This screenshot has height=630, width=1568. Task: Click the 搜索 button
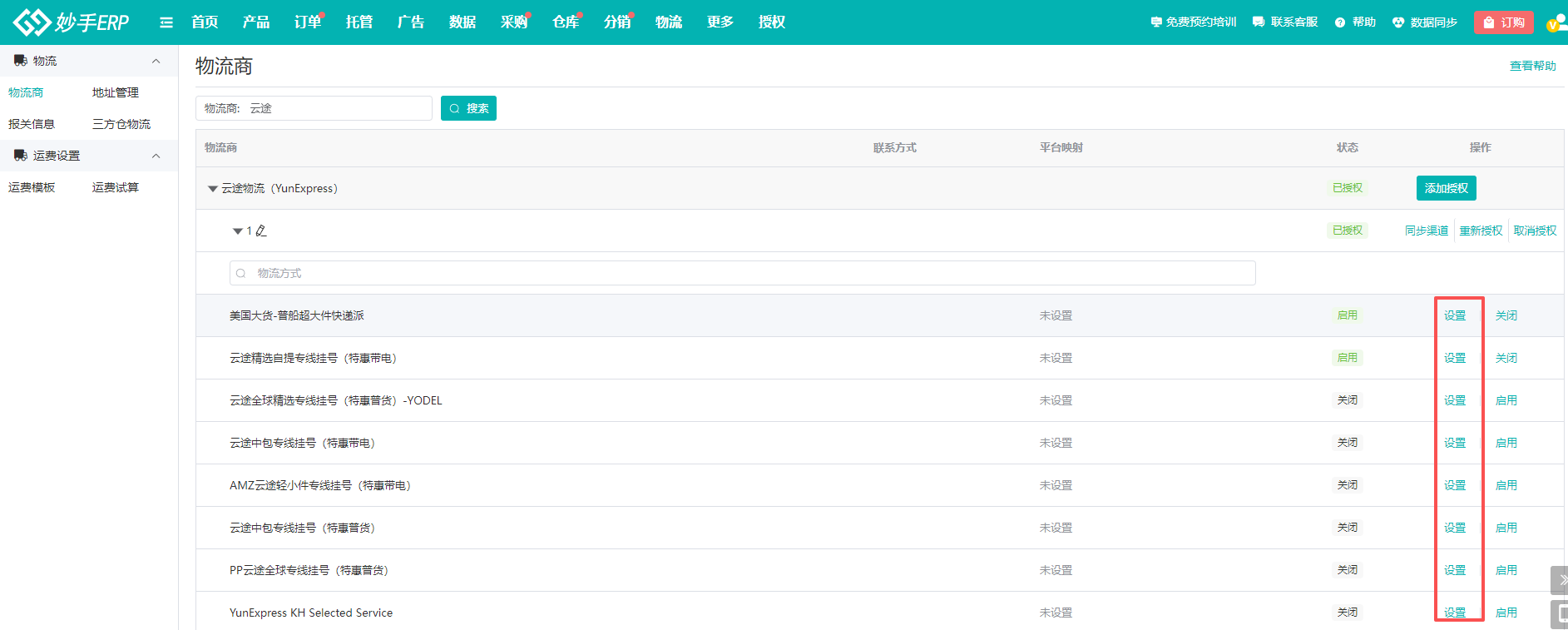468,108
